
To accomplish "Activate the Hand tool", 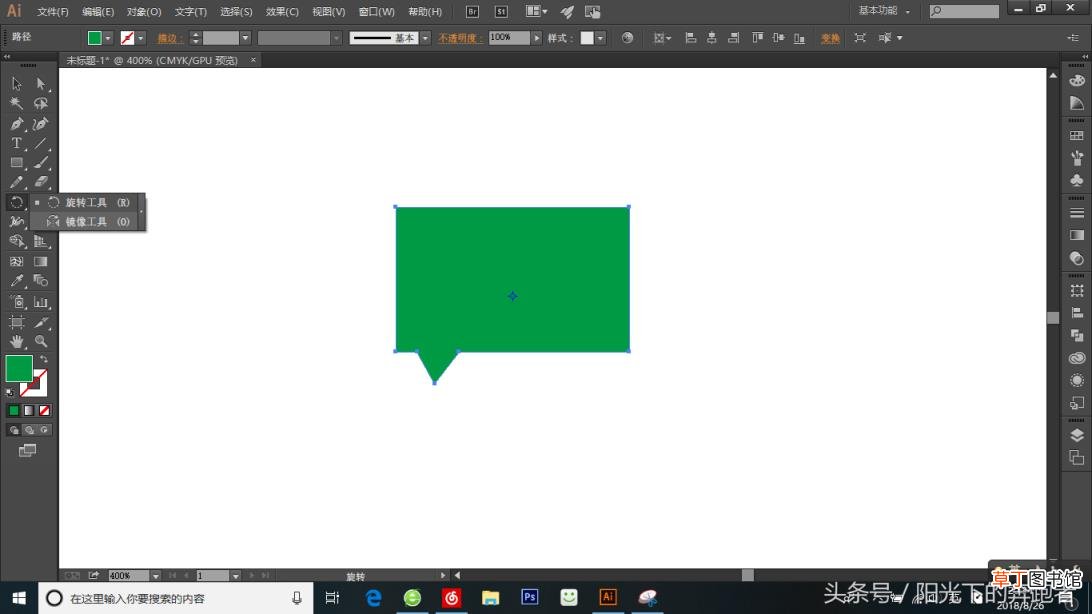I will (x=17, y=342).
